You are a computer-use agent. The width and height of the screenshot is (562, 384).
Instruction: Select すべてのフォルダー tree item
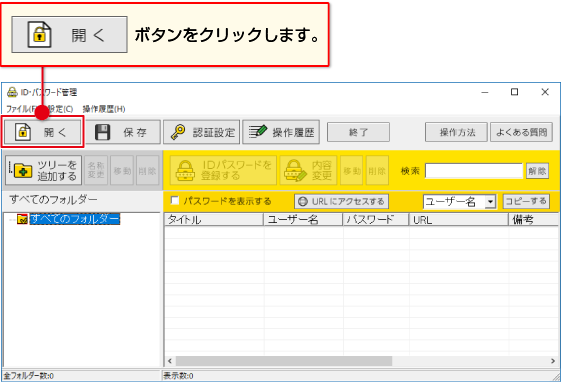(75, 219)
